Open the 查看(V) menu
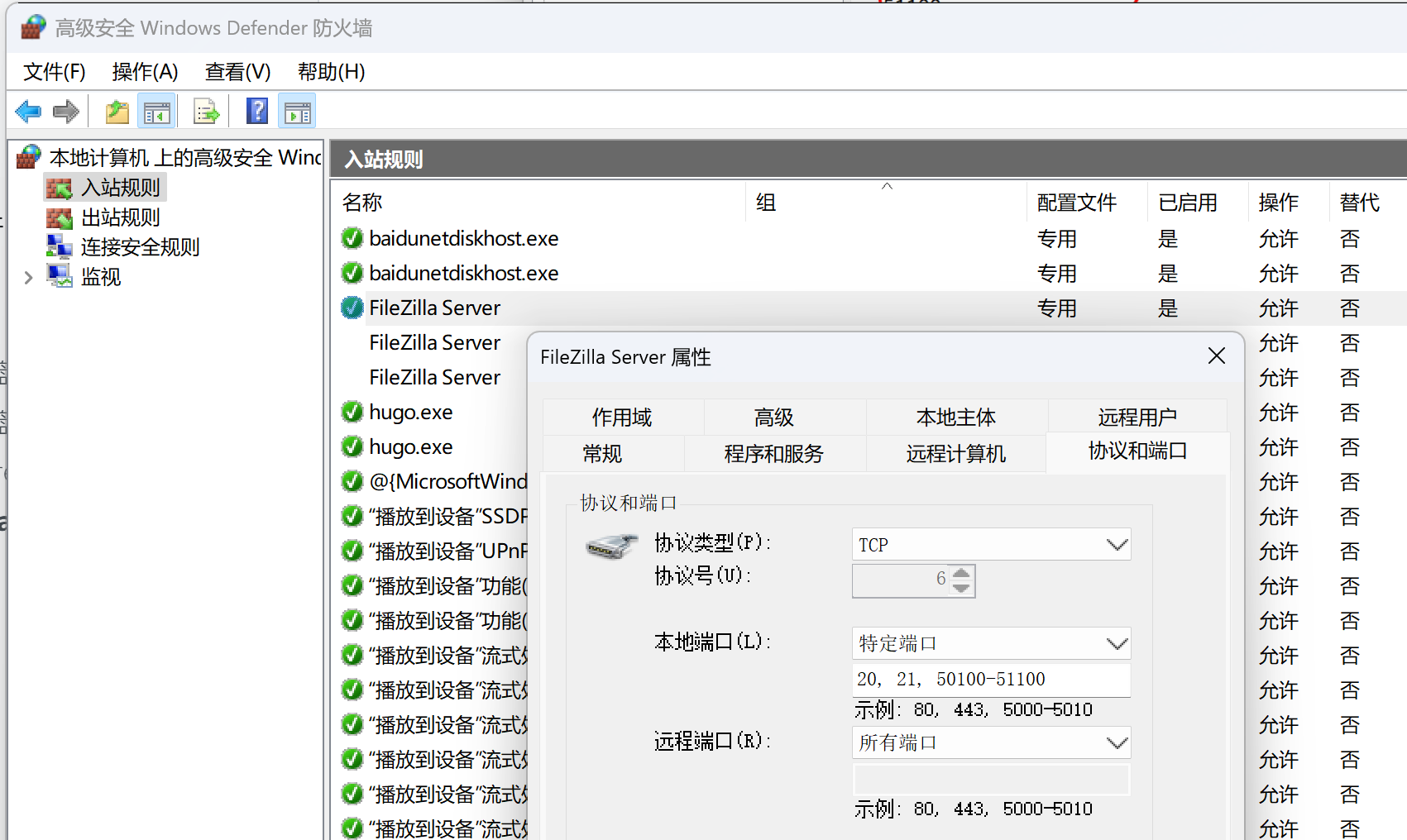This screenshot has height=840, width=1407. 238,72
